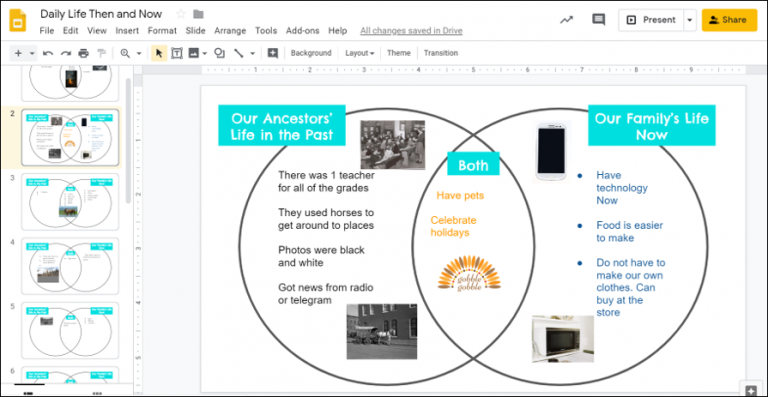
Task: Expand the insert image dropdown arrow
Action: pyautogui.click(x=205, y=53)
